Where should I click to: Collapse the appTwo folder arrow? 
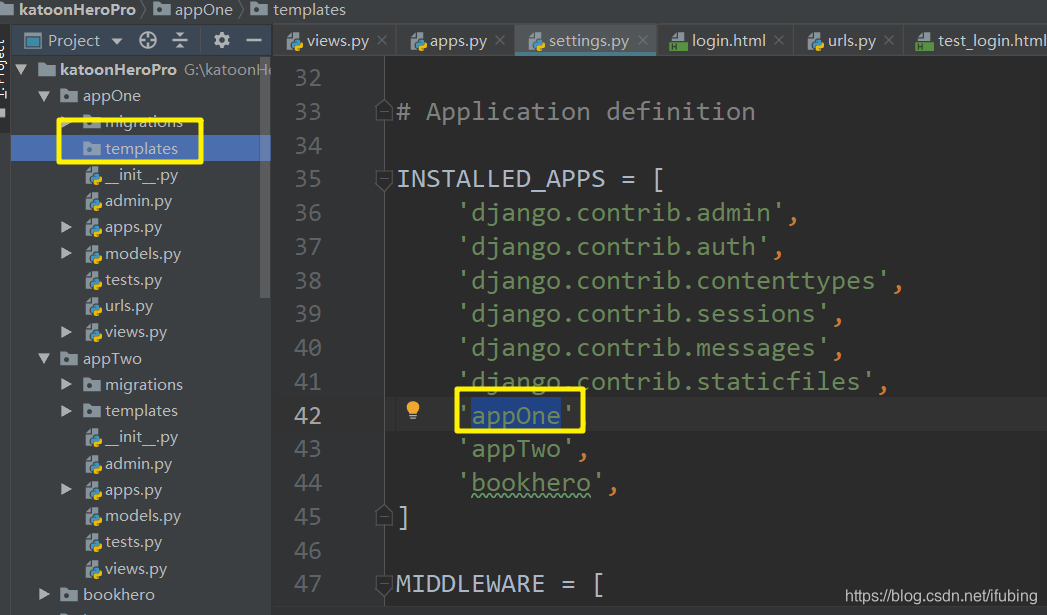44,359
